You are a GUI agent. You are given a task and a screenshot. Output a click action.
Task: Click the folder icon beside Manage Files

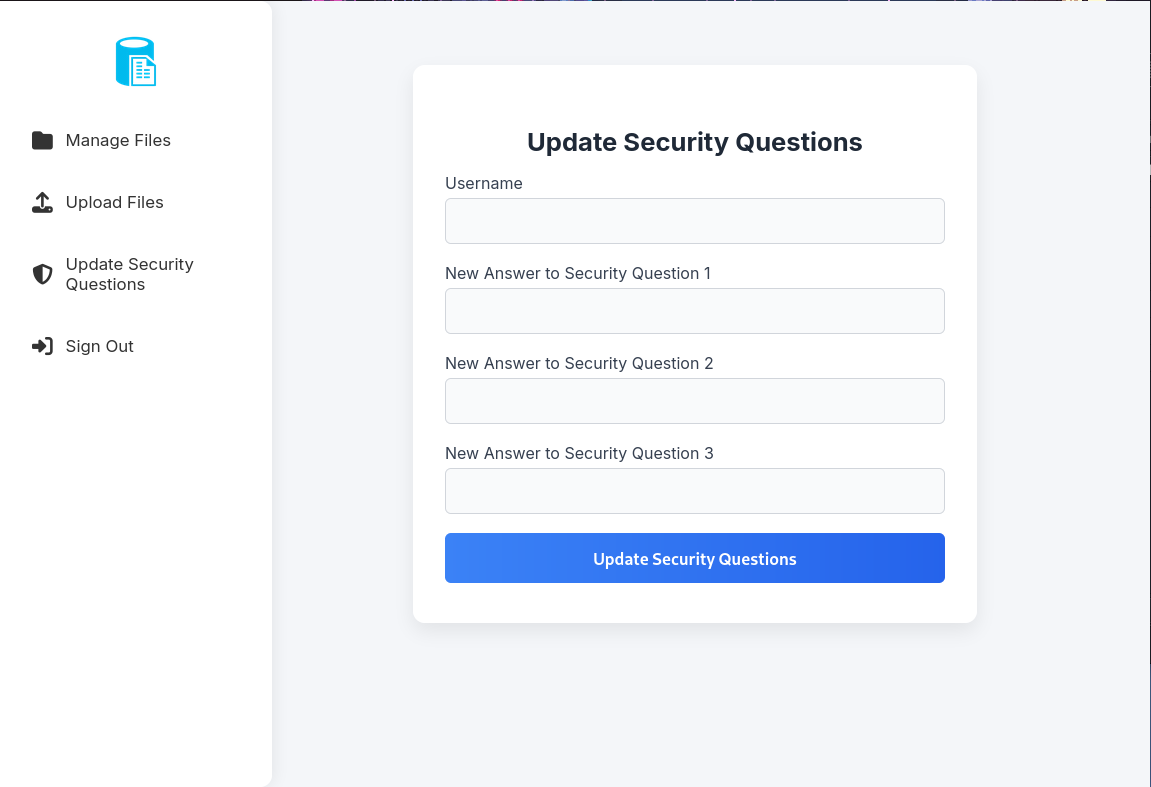pos(42,141)
